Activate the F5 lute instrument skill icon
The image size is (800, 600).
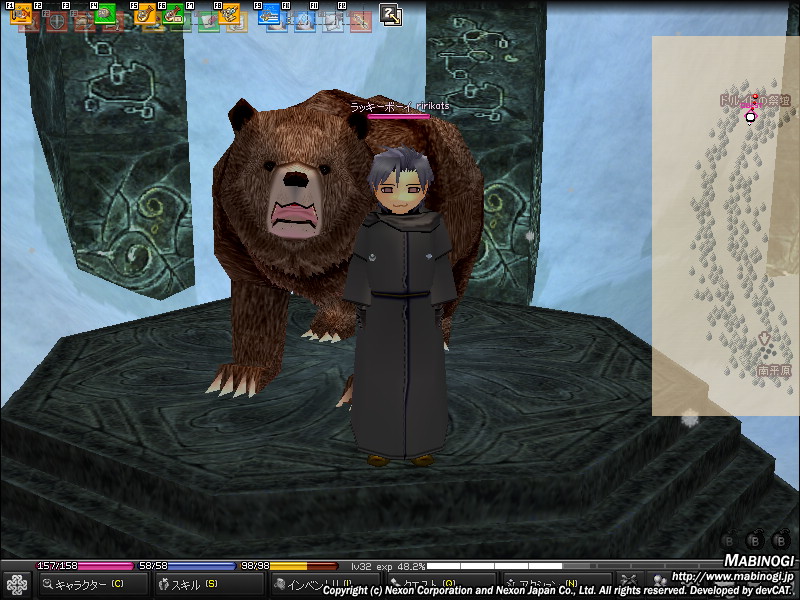145,14
